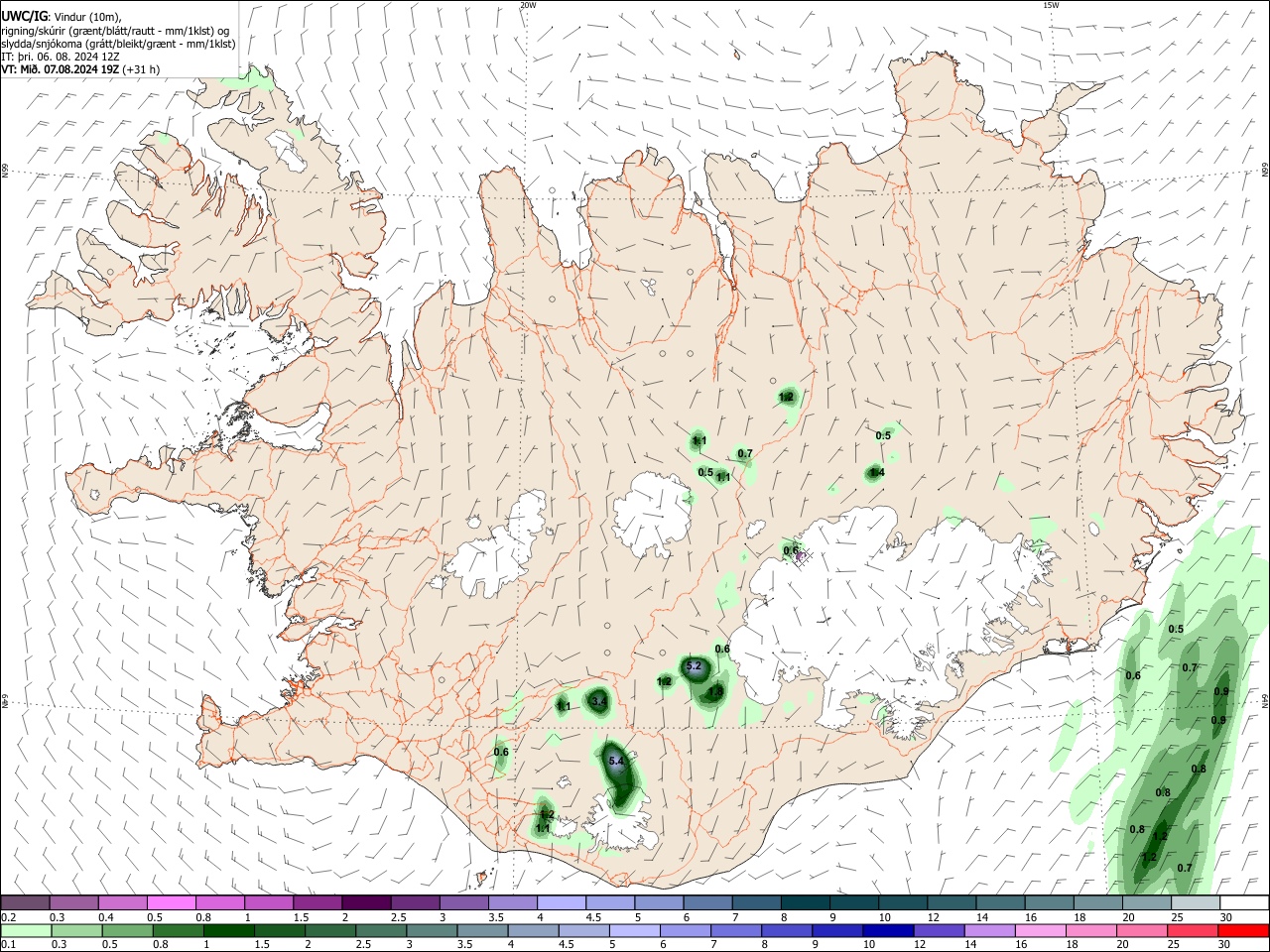Click the navy blue swatch labeled 10 in lower legend
The height and width of the screenshot is (952, 1270).
click(x=886, y=930)
